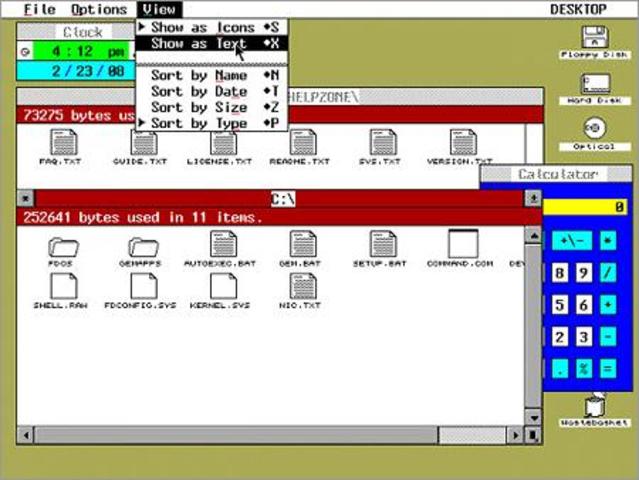The image size is (639, 480).
Task: Open the Options menu
Action: pos(99,9)
